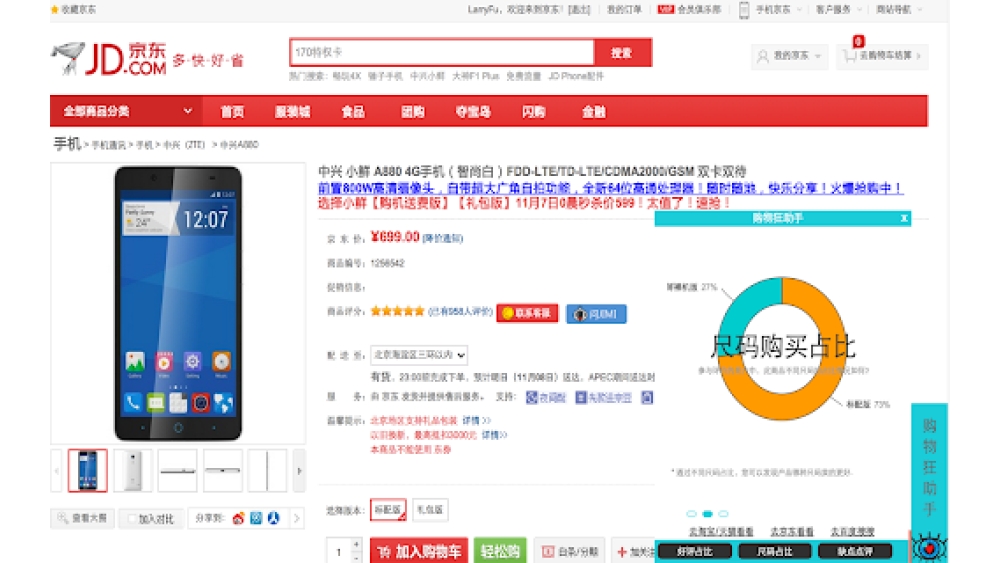Viewport: 1000px width, 563px height.
Task: Share via the blue square share icon
Action: (256, 518)
